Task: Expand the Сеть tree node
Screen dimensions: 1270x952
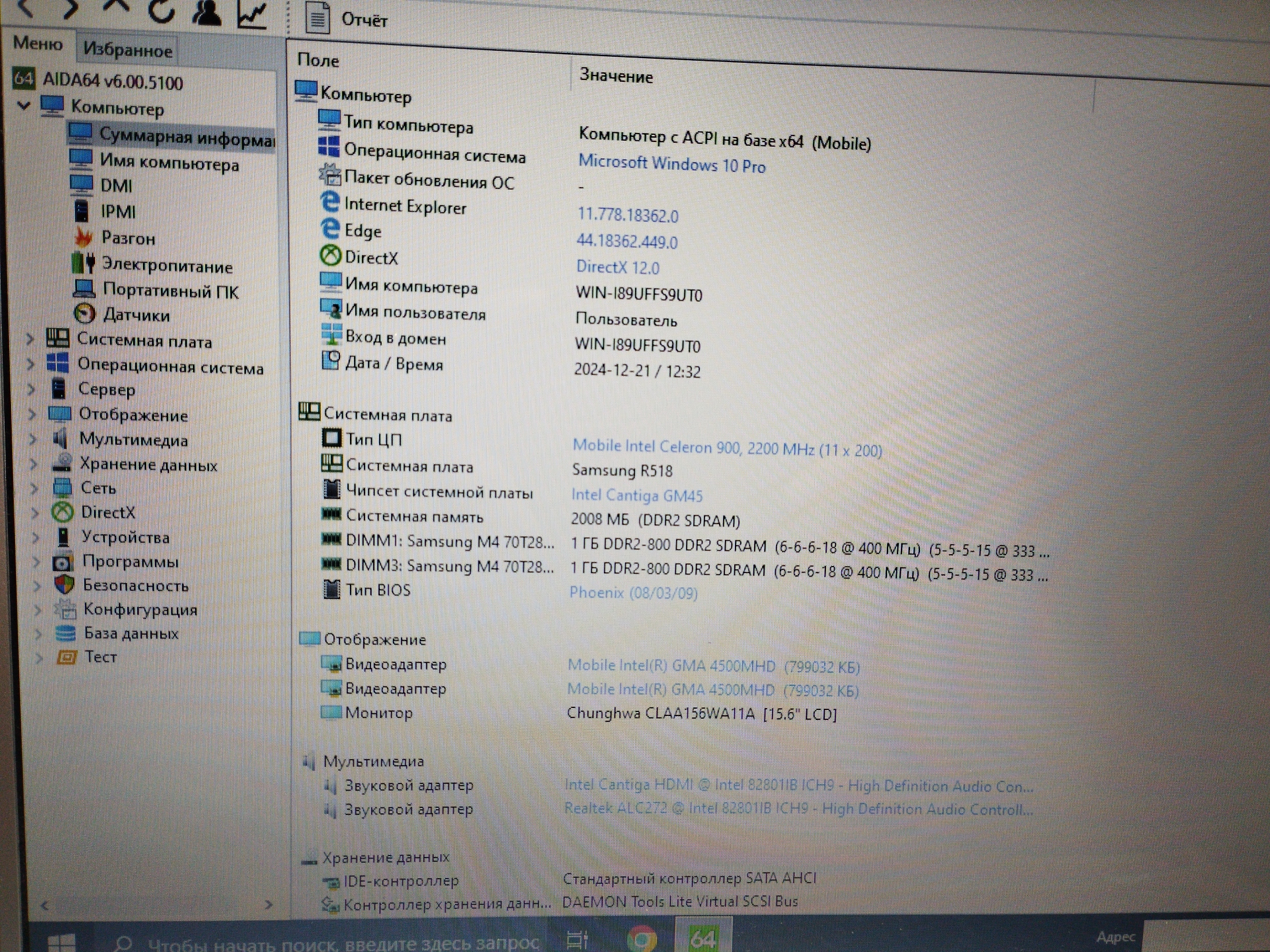Action: 34,488
